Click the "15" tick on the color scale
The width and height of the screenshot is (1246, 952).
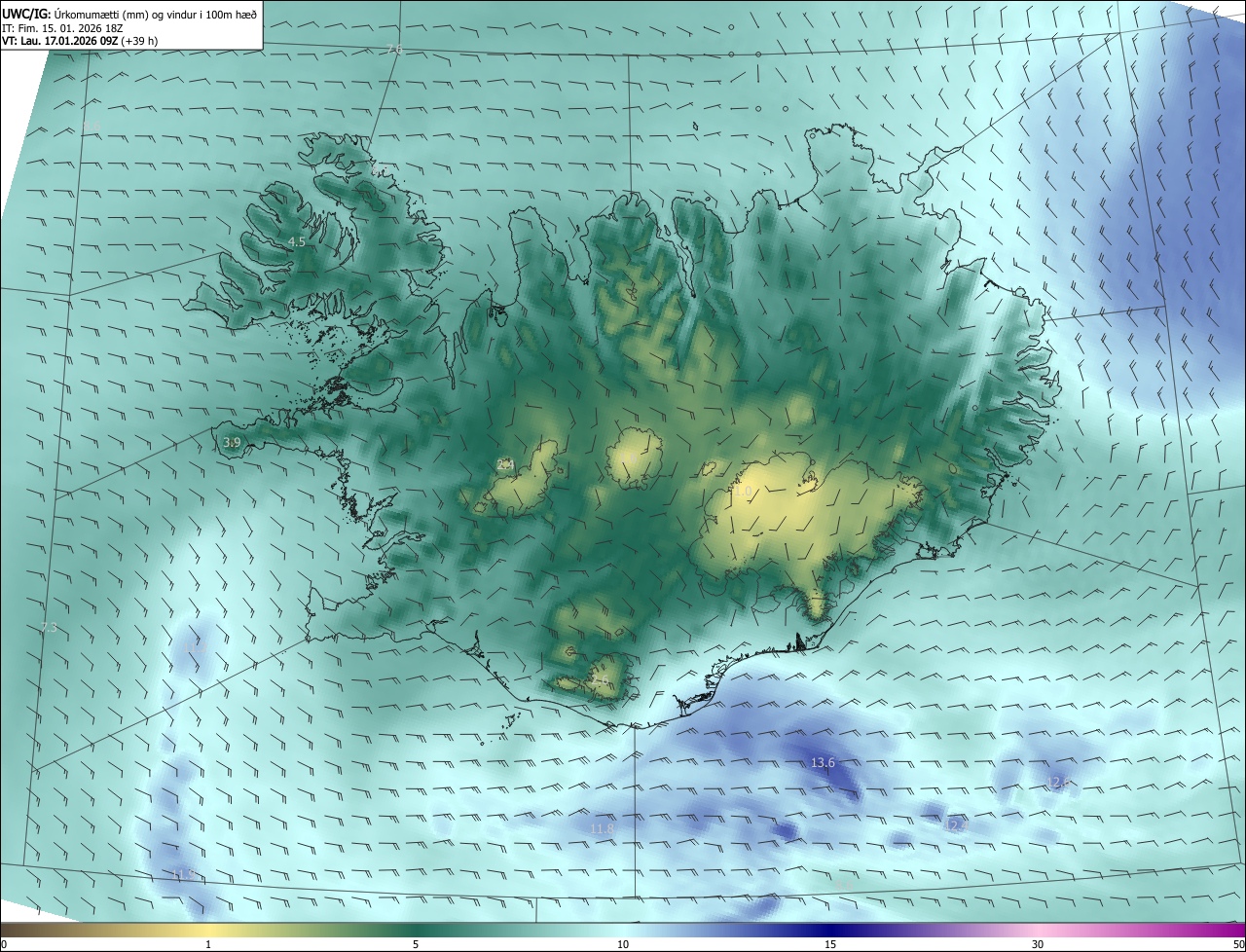[830, 944]
